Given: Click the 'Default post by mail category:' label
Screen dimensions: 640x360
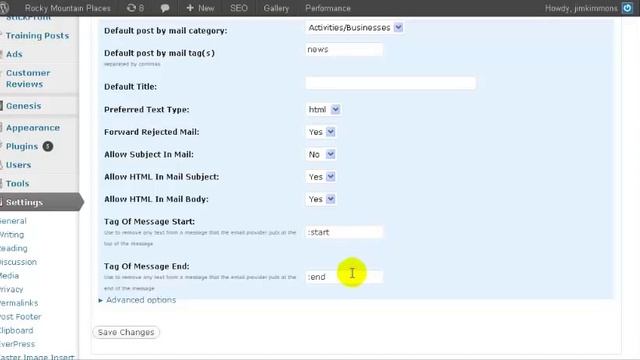Looking at the screenshot, I should [166, 31].
